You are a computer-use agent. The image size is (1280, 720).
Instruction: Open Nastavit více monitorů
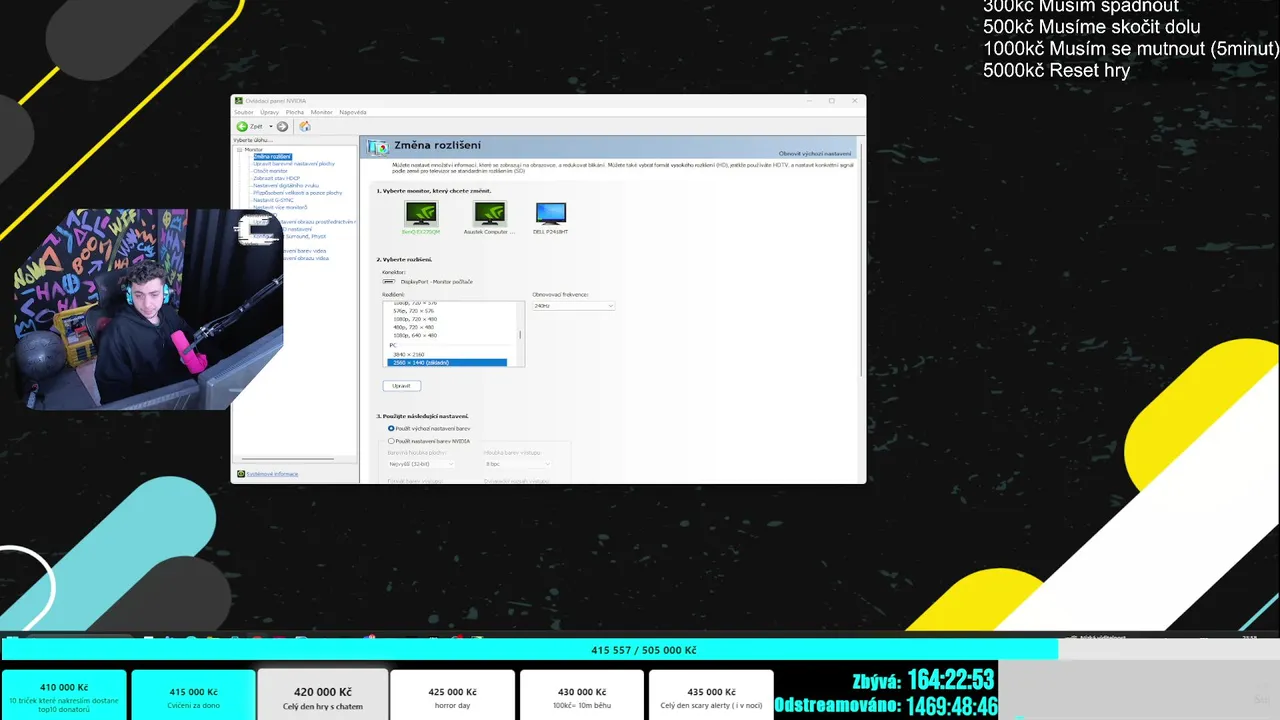coord(280,206)
